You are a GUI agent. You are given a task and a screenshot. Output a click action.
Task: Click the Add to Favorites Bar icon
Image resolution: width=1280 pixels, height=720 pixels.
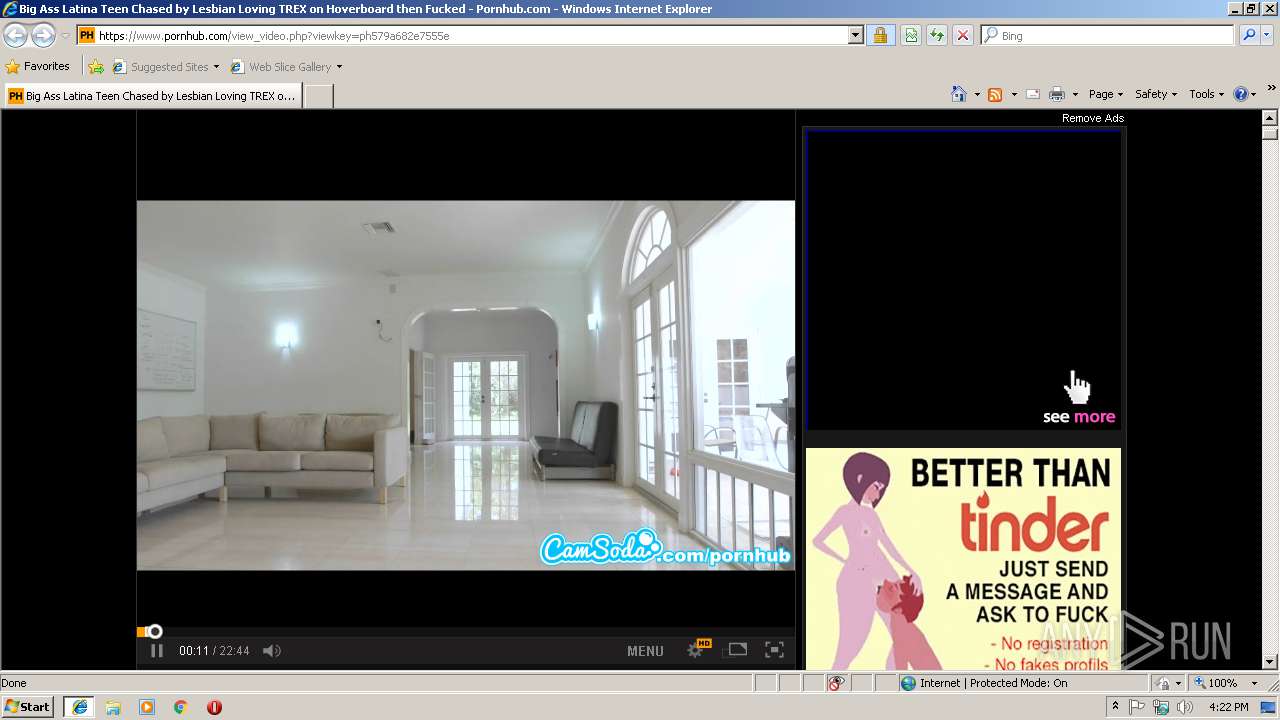[96, 67]
